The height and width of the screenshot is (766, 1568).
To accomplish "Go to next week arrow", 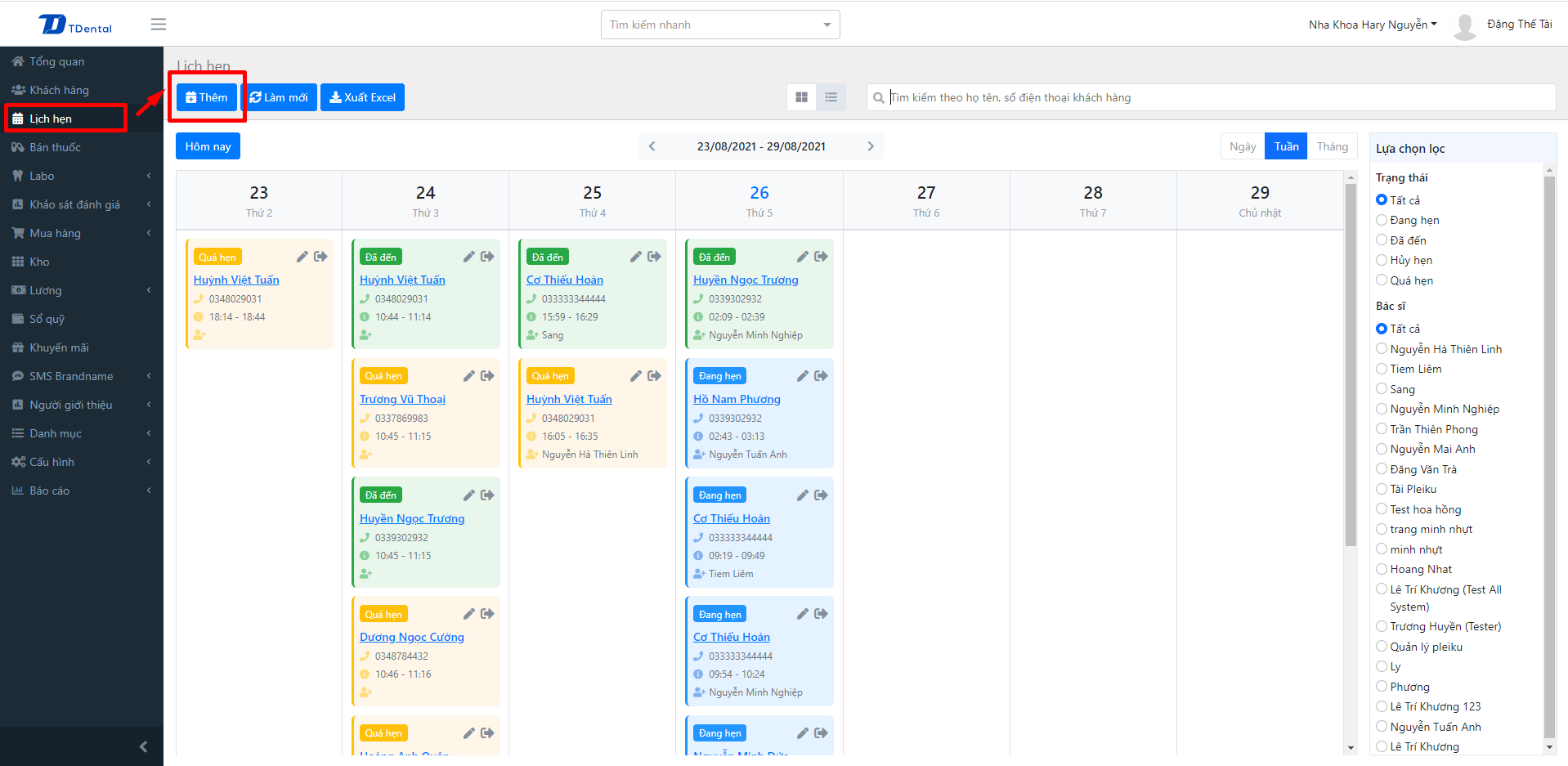I will (x=870, y=146).
